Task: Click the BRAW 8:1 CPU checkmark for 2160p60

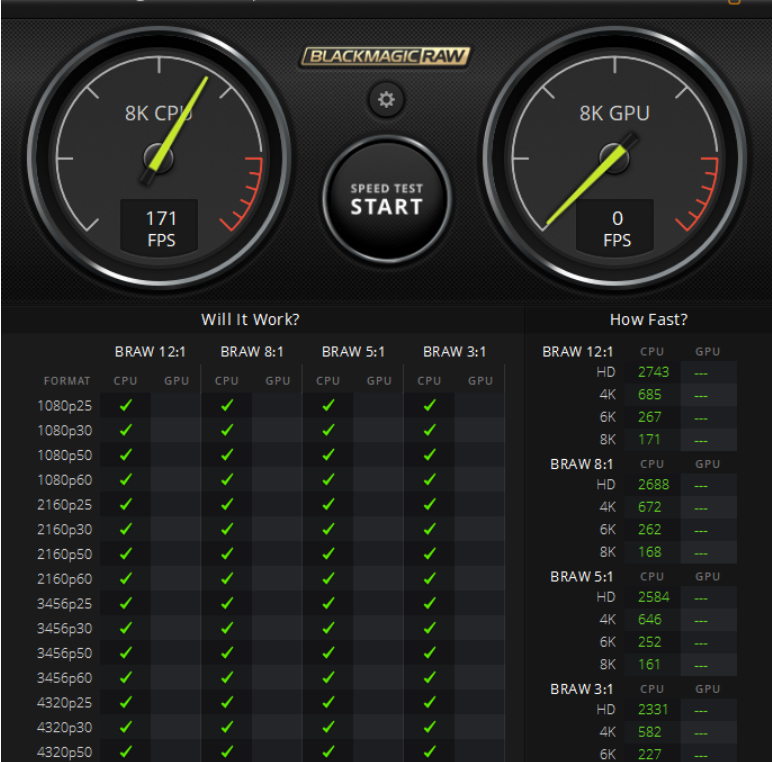Action: (227, 578)
